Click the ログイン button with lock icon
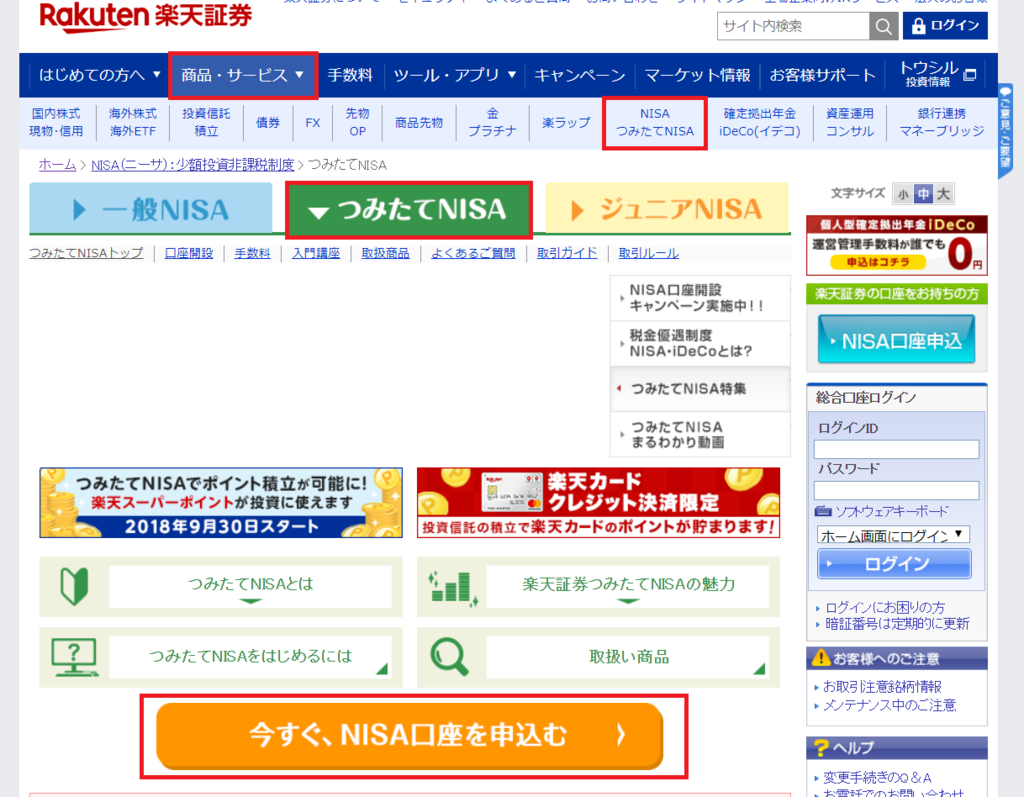This screenshot has height=797, width=1024. pos(945,25)
